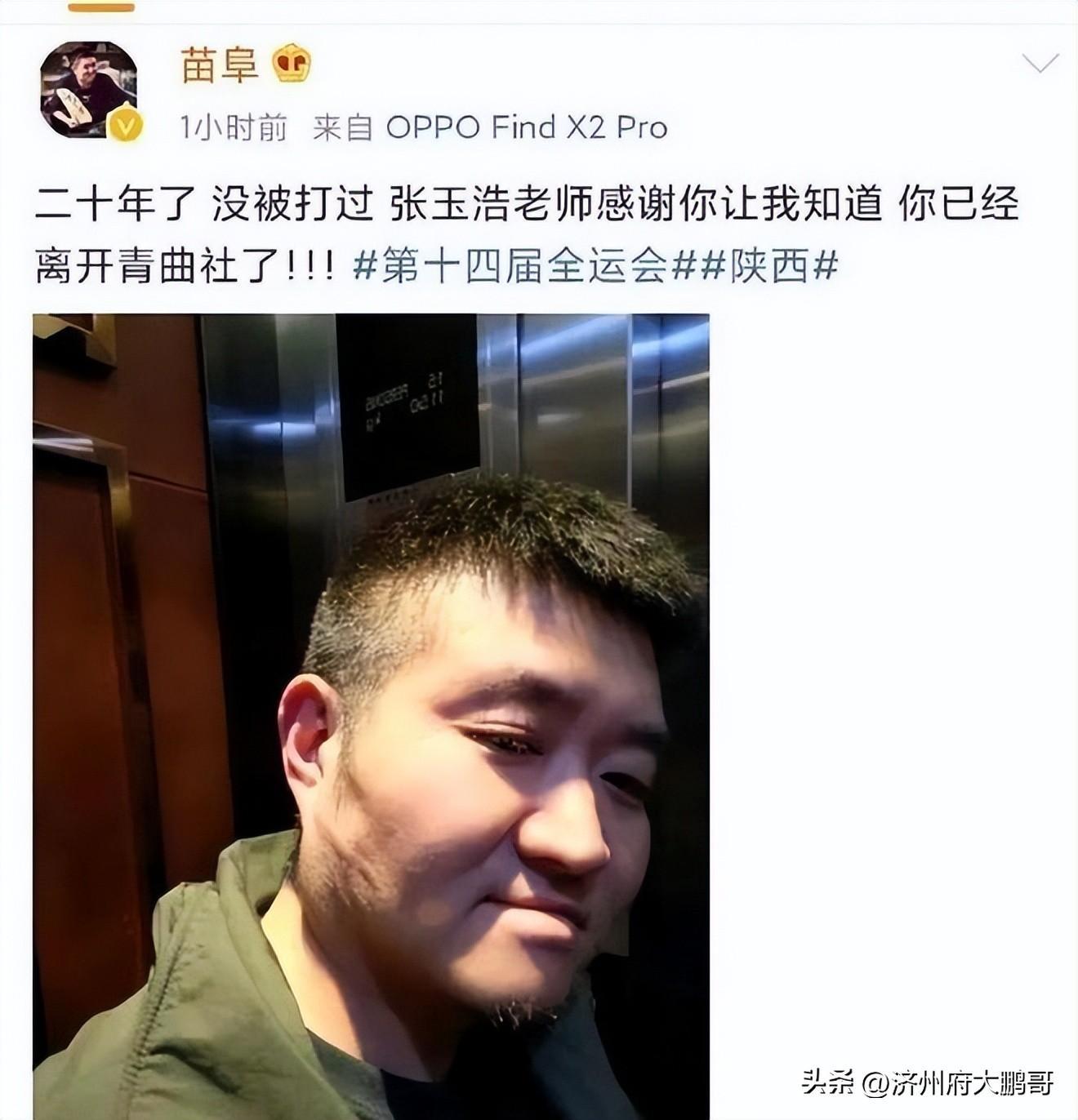
Task: Click the 来自 source label
Action: point(343,127)
